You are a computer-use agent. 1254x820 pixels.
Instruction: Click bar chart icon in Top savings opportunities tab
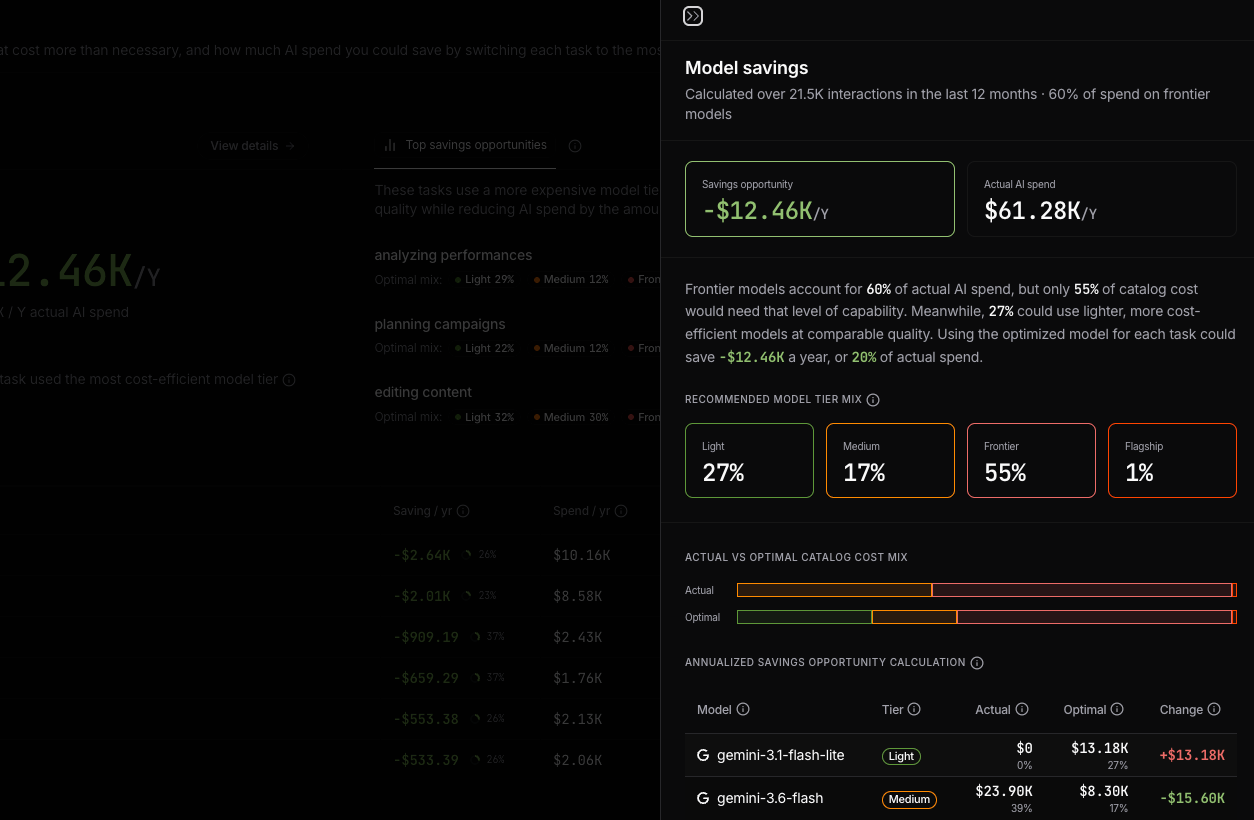[390, 146]
